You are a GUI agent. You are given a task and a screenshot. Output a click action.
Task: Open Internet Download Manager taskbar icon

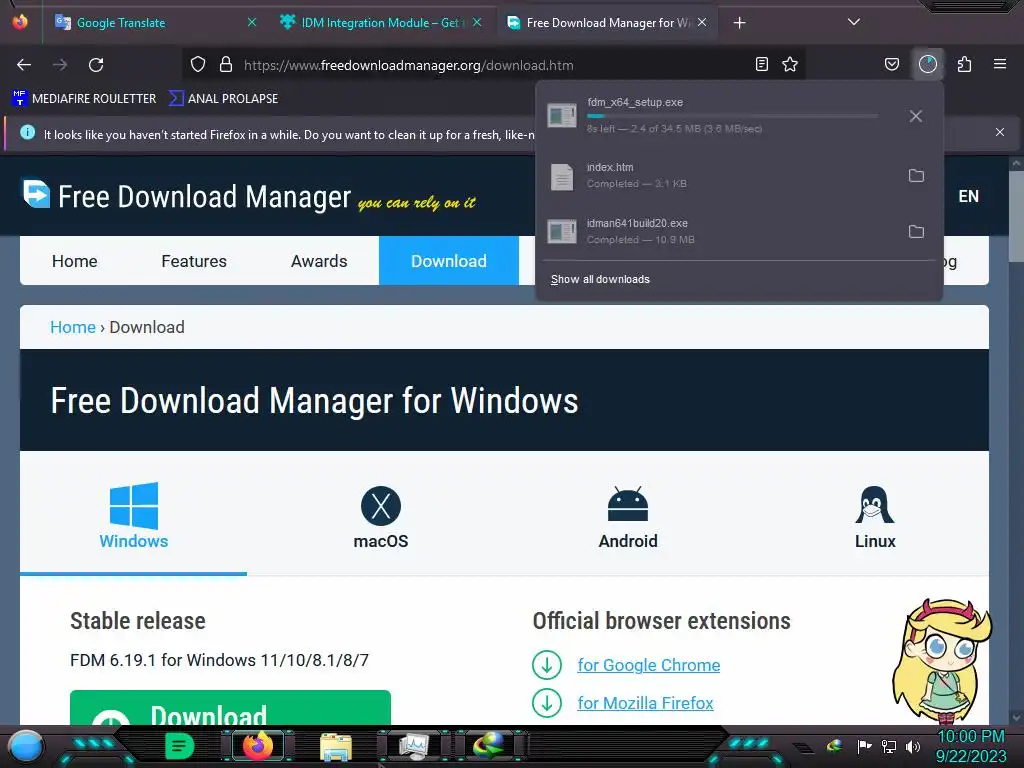tap(489, 745)
